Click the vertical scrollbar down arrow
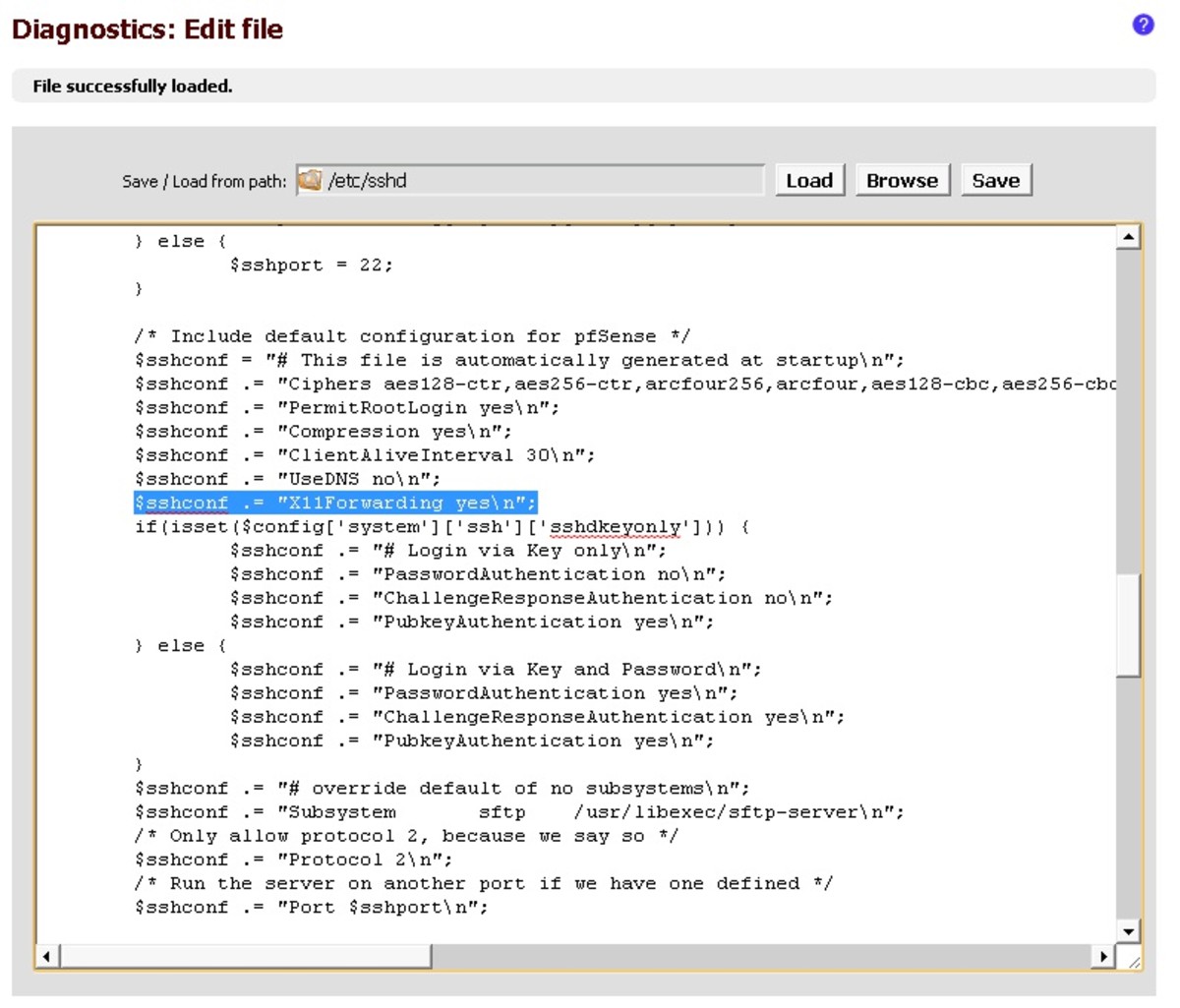1180x1008 pixels. [1128, 930]
